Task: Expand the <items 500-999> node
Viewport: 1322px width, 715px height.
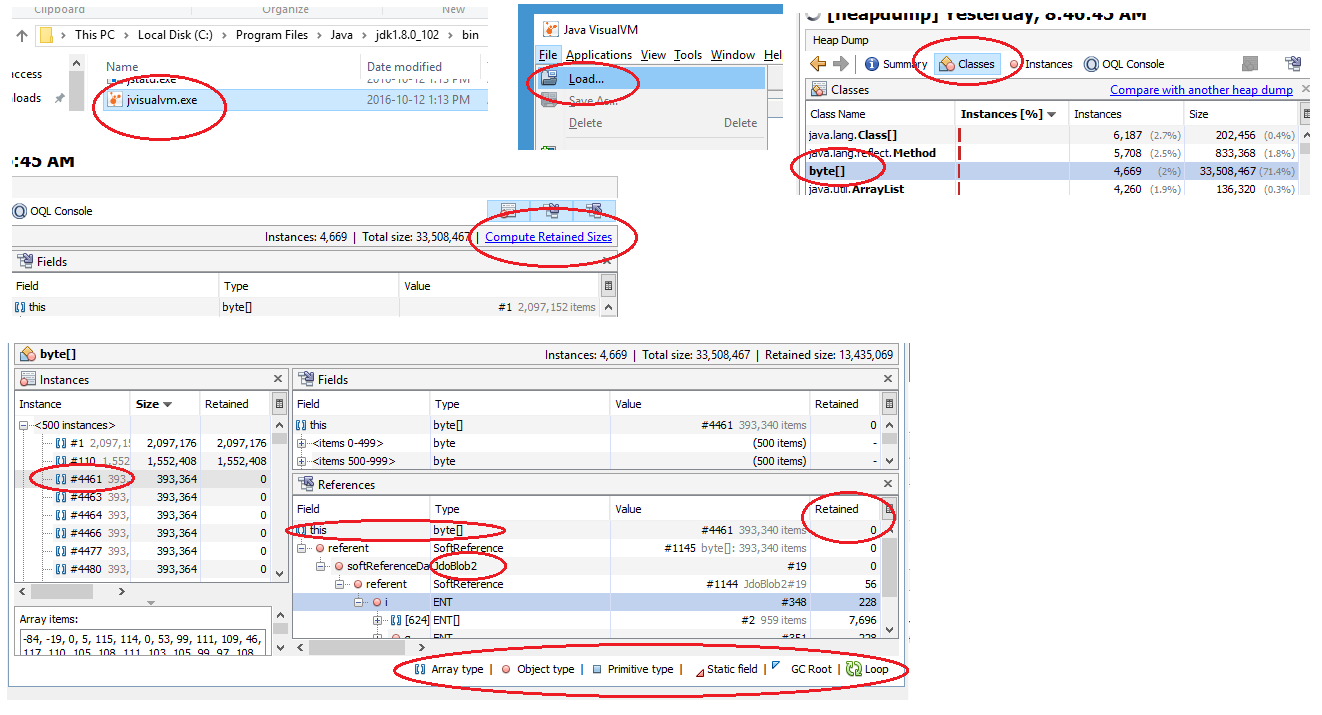Action: tap(302, 461)
